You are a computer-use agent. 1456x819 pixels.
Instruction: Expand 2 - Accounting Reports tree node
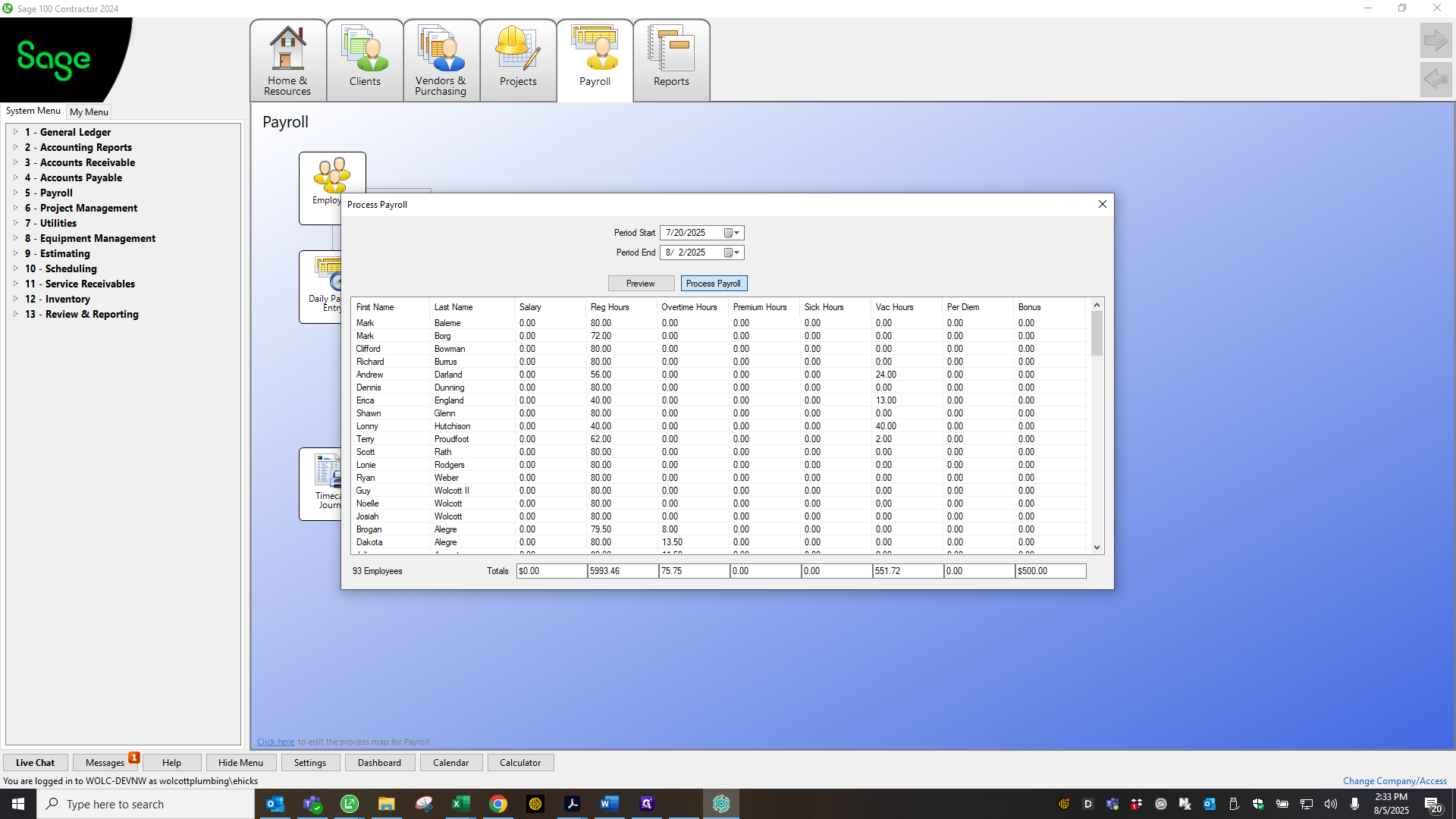(x=15, y=147)
